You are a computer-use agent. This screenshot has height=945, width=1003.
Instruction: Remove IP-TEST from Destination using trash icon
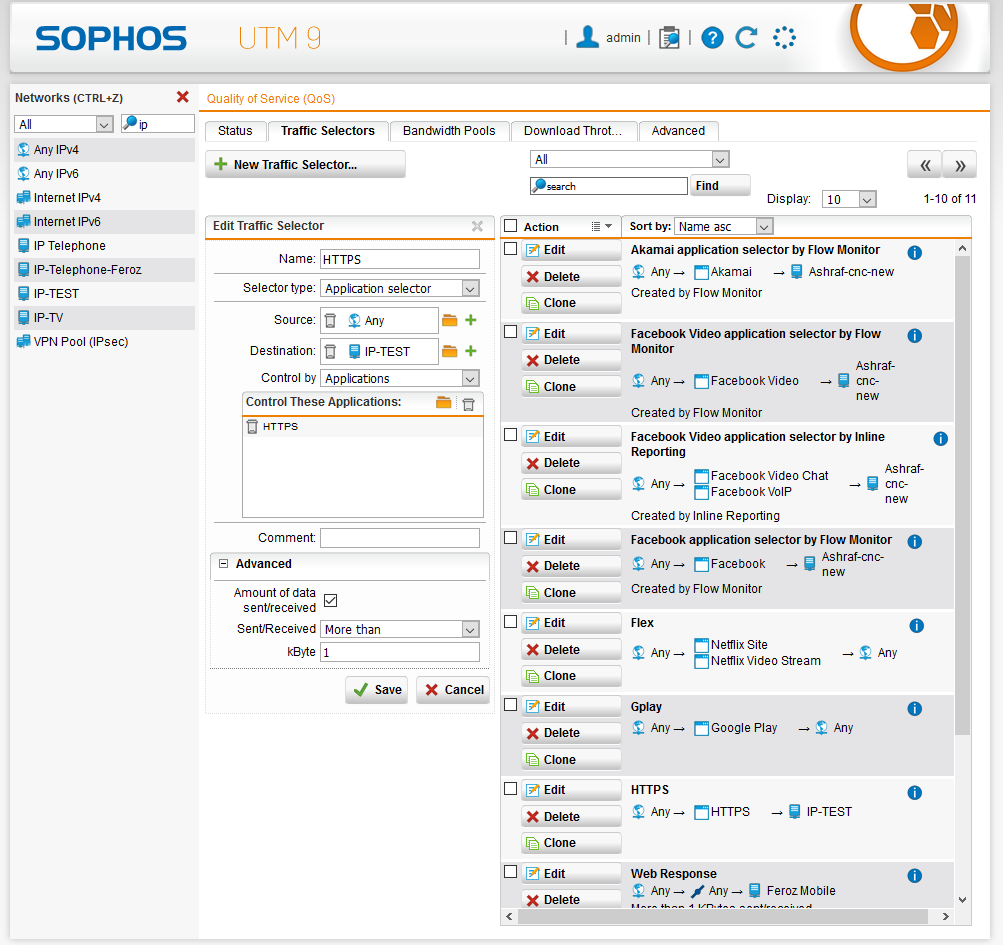coord(330,351)
